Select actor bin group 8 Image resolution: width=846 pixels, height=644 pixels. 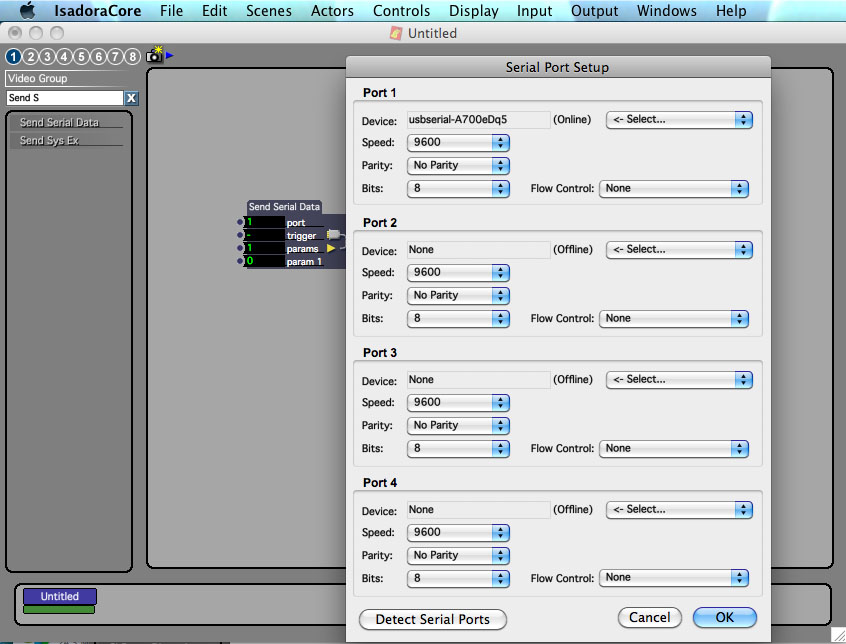point(132,57)
